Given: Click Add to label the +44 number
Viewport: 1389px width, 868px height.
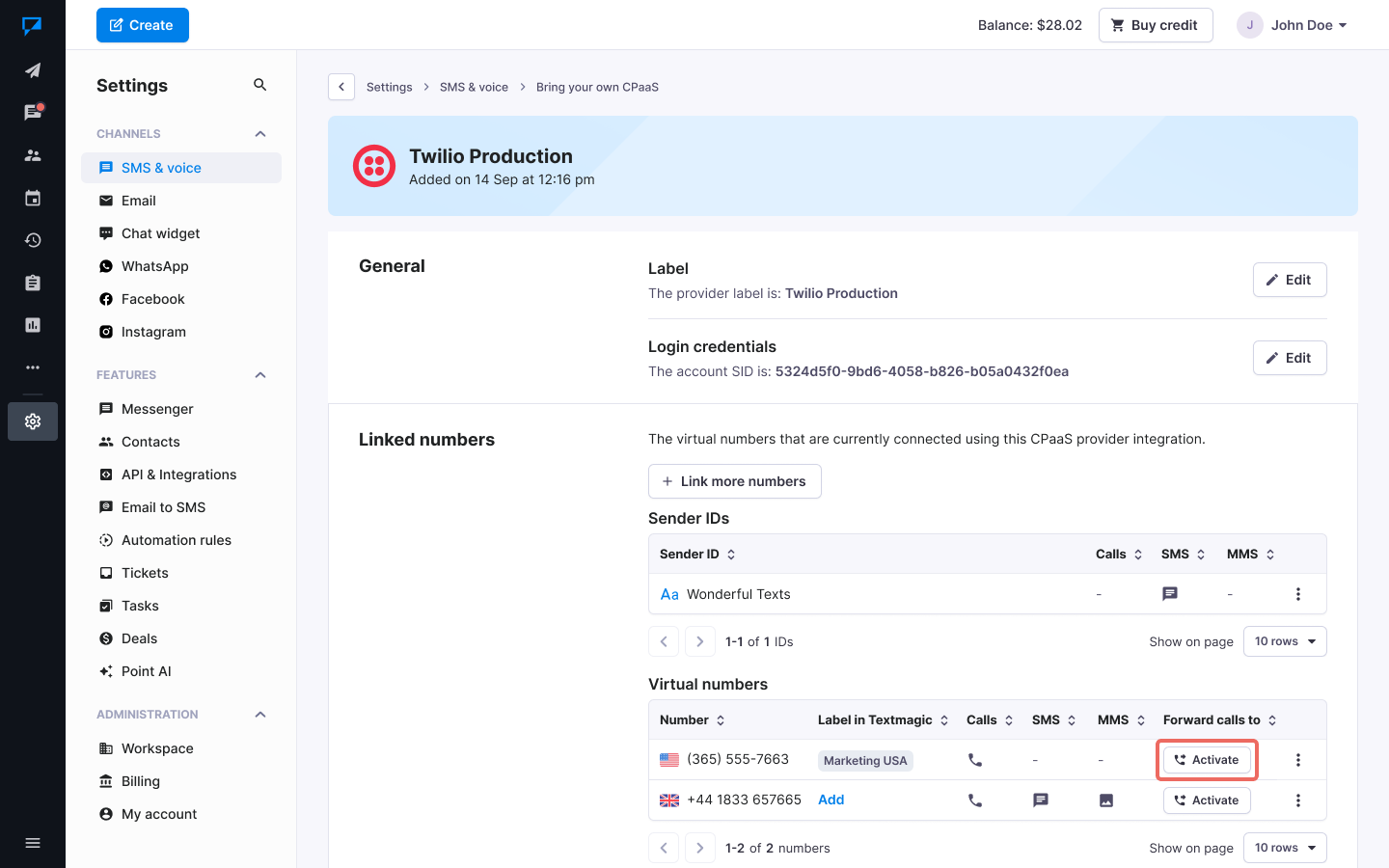Looking at the screenshot, I should click(831, 800).
